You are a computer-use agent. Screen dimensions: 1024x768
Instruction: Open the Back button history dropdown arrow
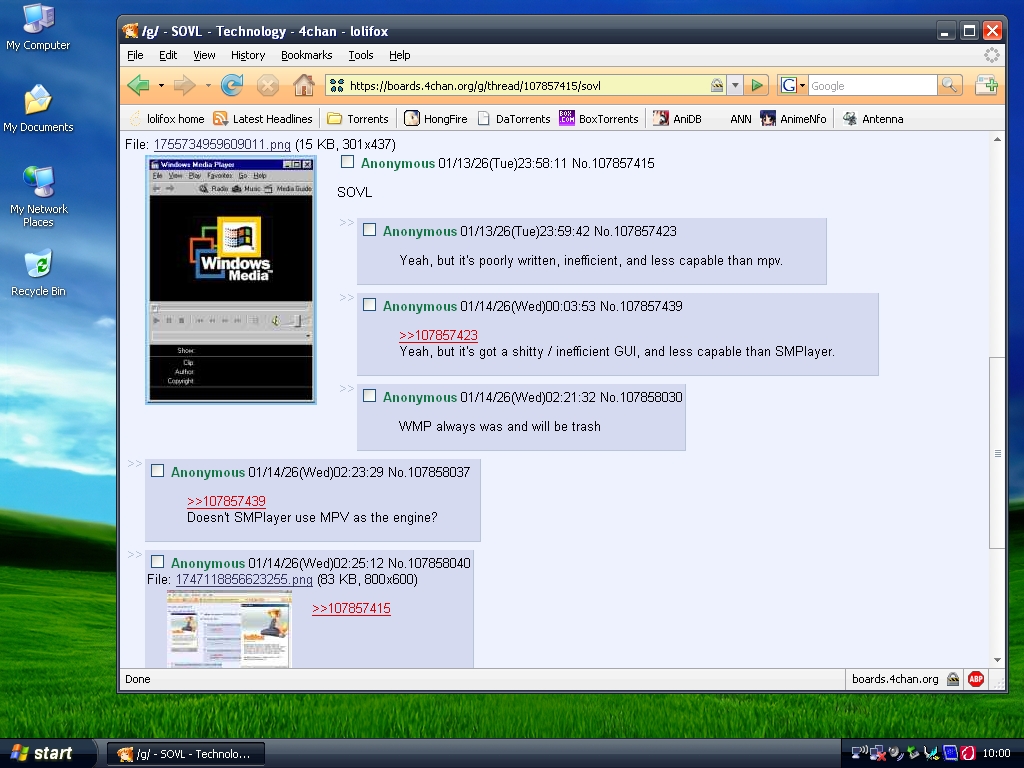tap(161, 86)
